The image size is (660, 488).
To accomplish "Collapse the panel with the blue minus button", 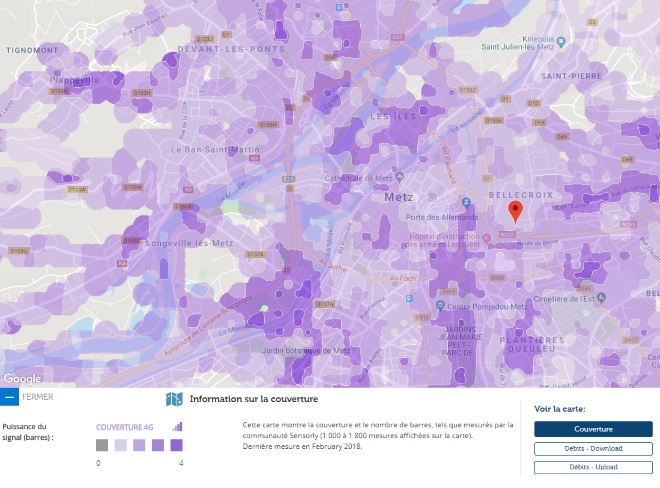I will coord(9,397).
